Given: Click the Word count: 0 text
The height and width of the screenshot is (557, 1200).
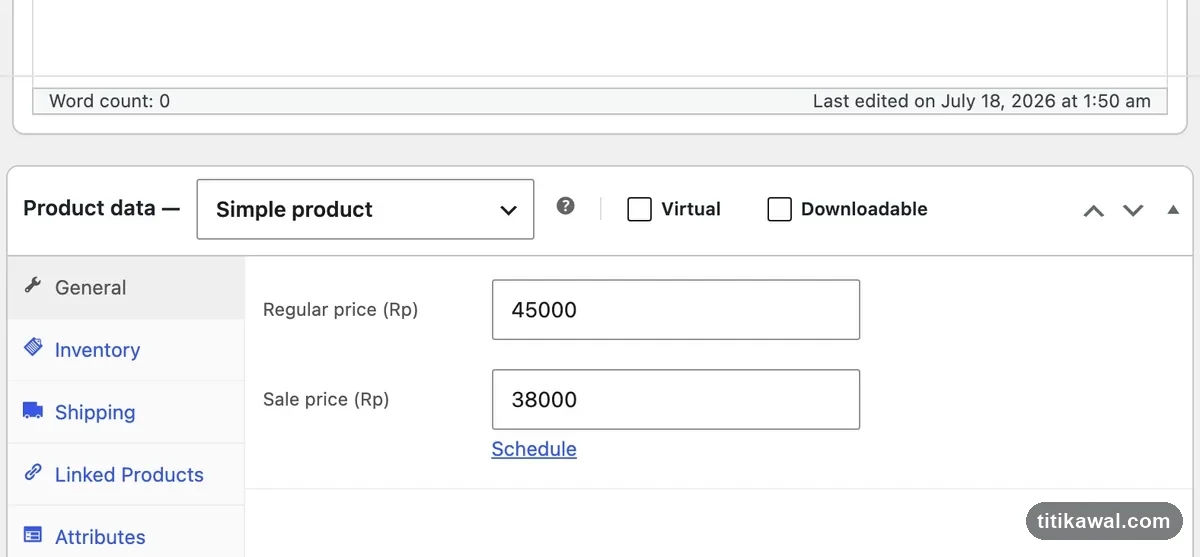Looking at the screenshot, I should pyautogui.click(x=109, y=101).
